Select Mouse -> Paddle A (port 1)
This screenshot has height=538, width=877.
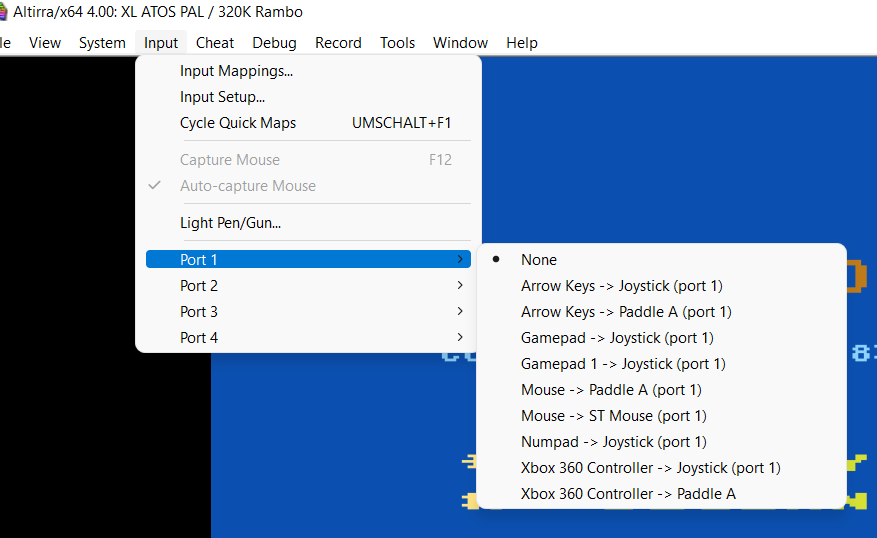click(611, 390)
